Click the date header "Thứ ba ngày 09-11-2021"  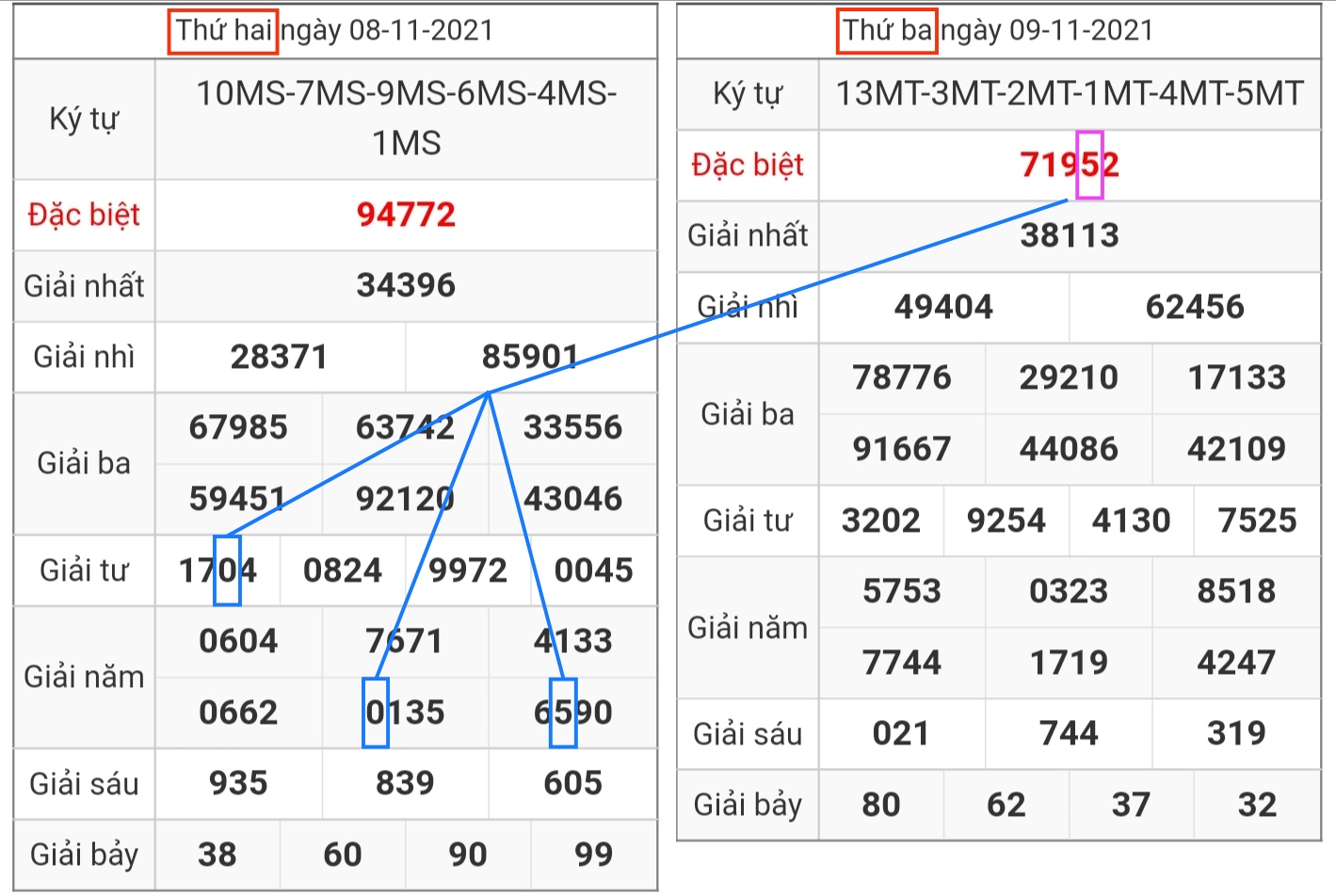click(998, 30)
